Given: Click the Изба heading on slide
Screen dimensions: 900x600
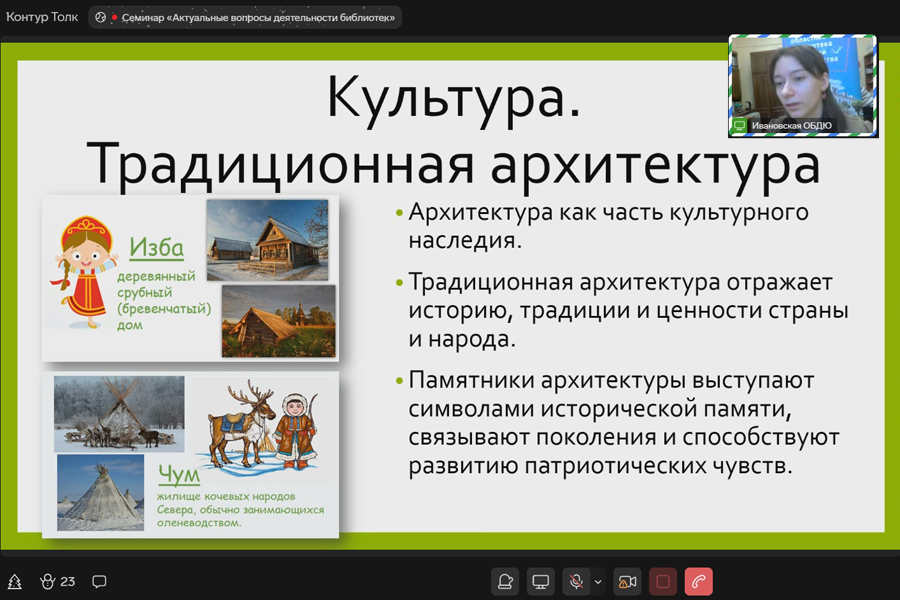Looking at the screenshot, I should (x=156, y=246).
